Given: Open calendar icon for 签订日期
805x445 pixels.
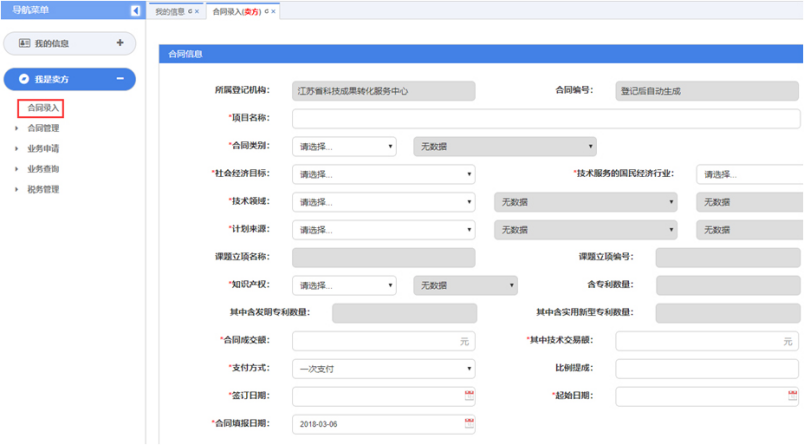Looking at the screenshot, I should coord(469,396).
